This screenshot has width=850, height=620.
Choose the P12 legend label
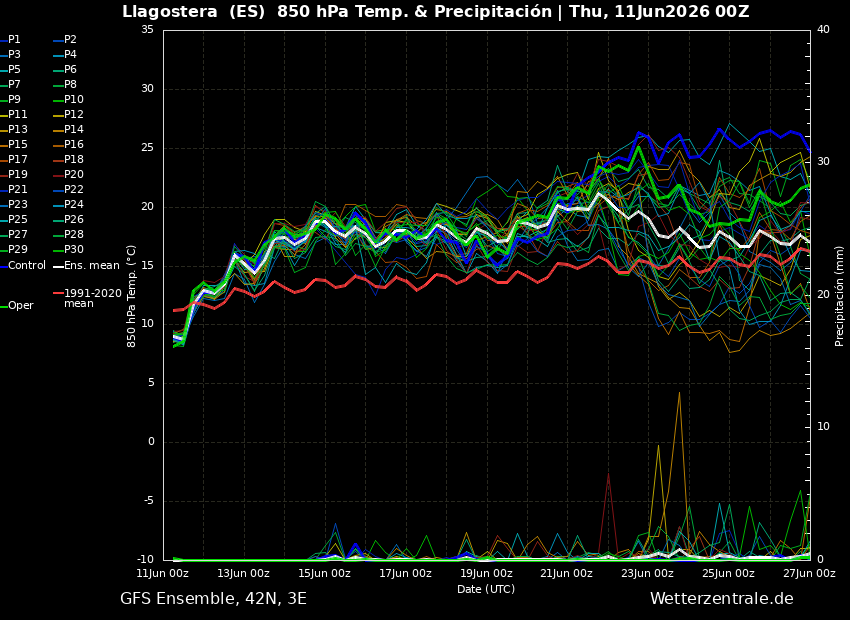[74, 114]
